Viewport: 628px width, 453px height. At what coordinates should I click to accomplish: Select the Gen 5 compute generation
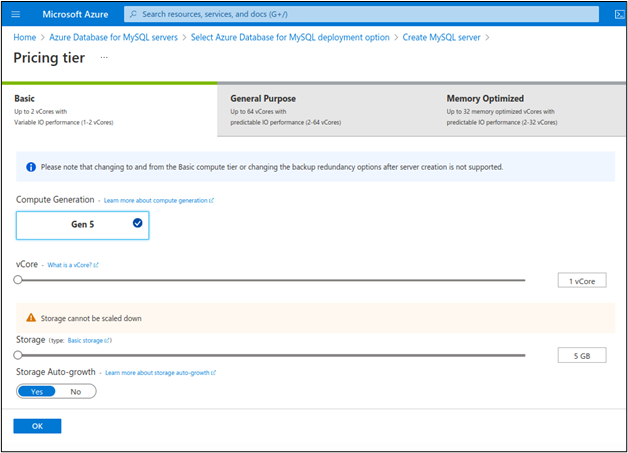(x=83, y=225)
